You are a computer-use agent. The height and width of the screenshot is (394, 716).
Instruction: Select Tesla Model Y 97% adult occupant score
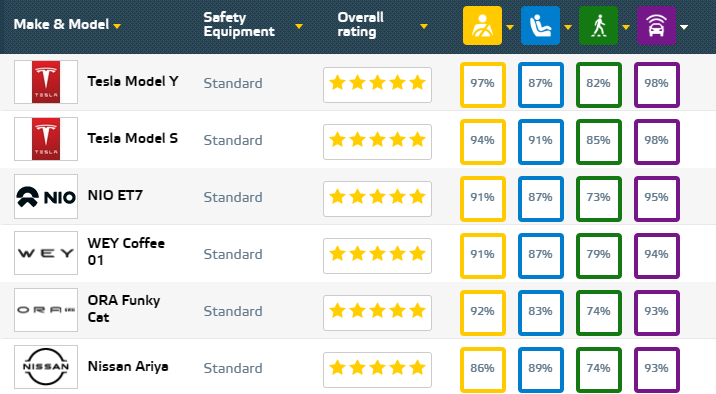483,85
